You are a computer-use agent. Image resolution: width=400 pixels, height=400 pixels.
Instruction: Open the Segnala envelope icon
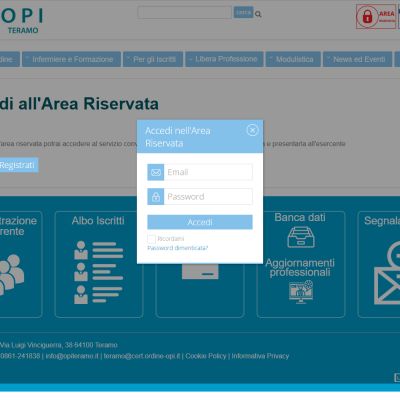coord(387,273)
